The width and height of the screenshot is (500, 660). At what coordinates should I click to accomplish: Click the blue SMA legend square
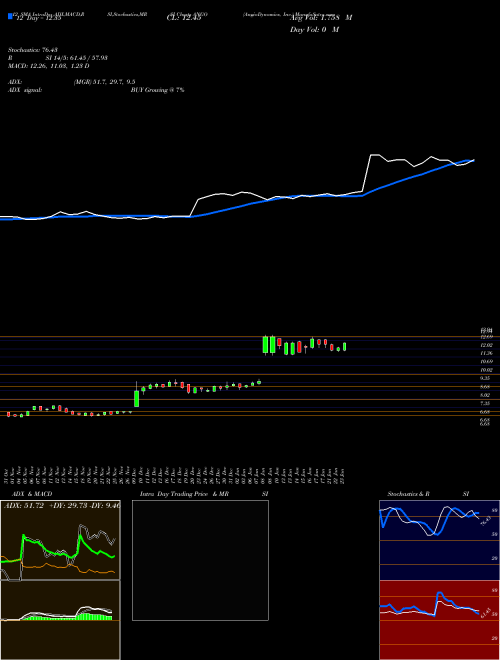click(x=10, y=16)
